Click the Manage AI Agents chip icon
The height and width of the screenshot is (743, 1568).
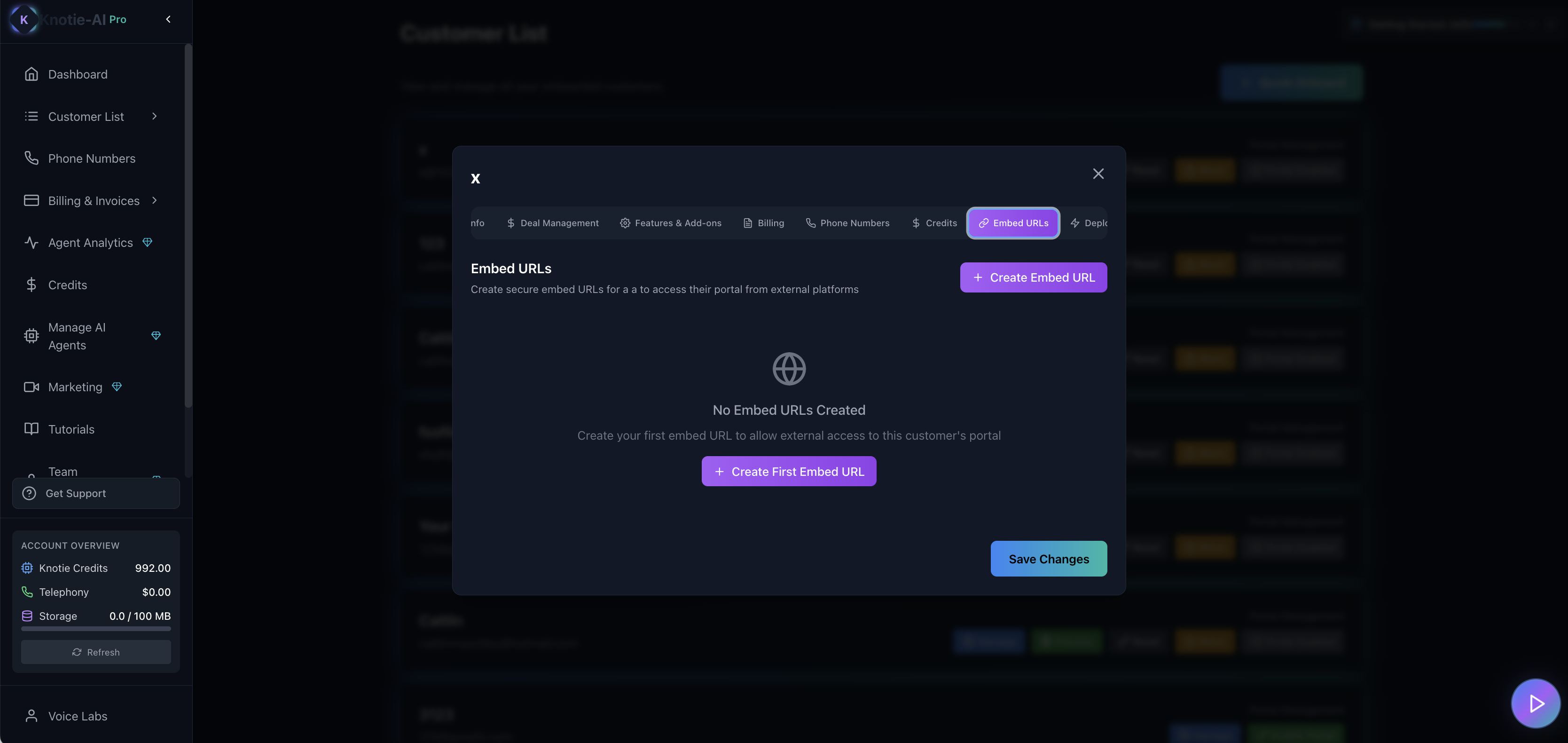[x=31, y=336]
